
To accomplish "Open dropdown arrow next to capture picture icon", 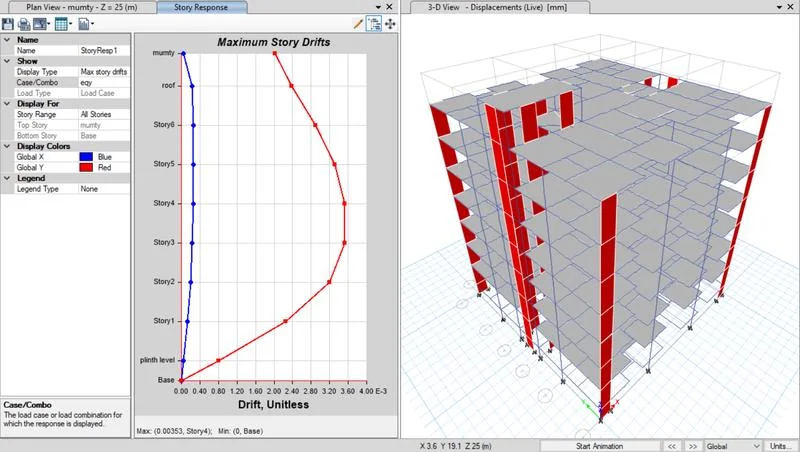I will point(48,24).
